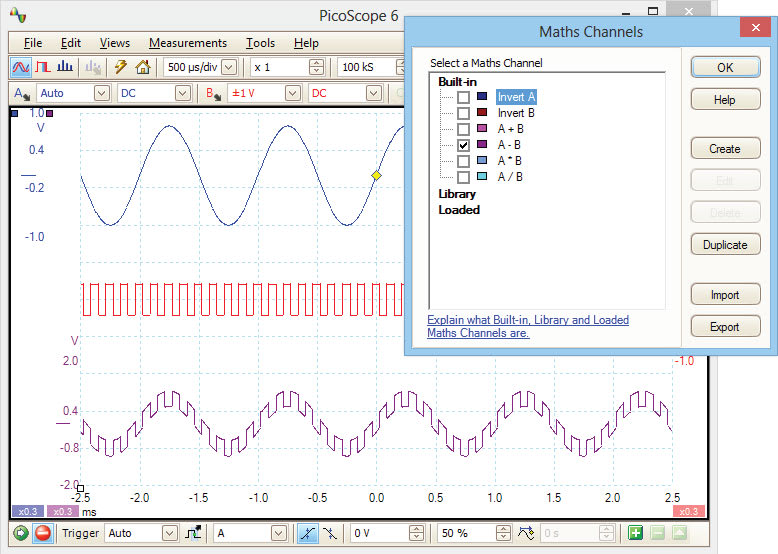Screen dimensions: 778x554
Task: Open advanced trigger settings icon
Action: tap(193, 533)
